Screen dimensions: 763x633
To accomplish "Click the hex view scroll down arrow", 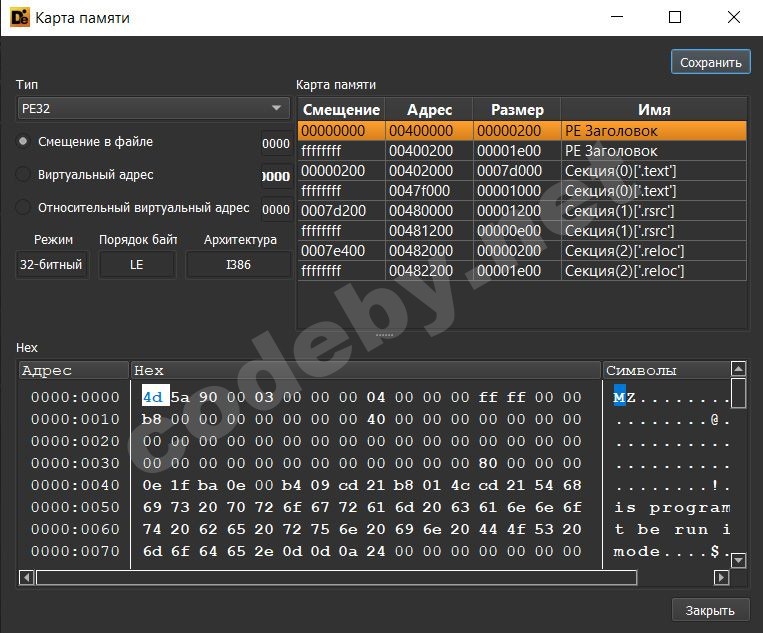I will click(738, 560).
